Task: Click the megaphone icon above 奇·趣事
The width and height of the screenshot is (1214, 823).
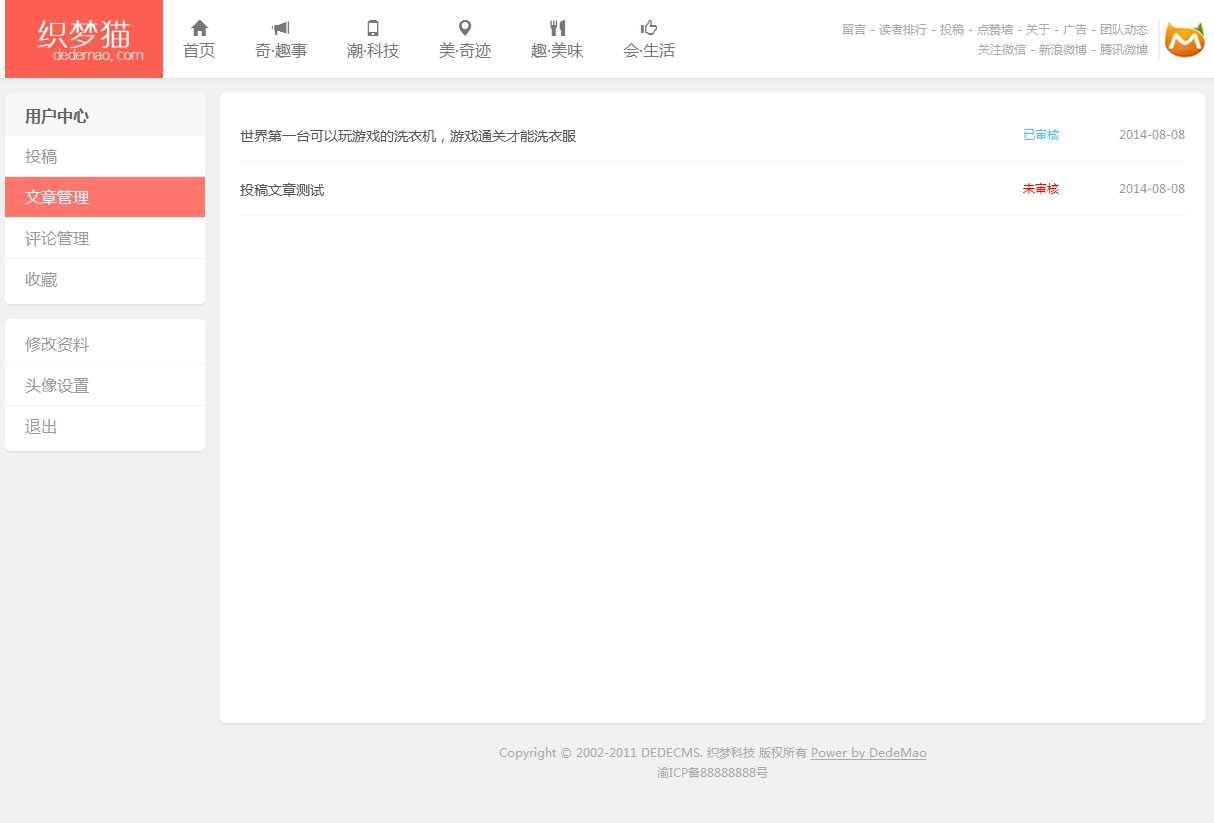Action: point(281,28)
